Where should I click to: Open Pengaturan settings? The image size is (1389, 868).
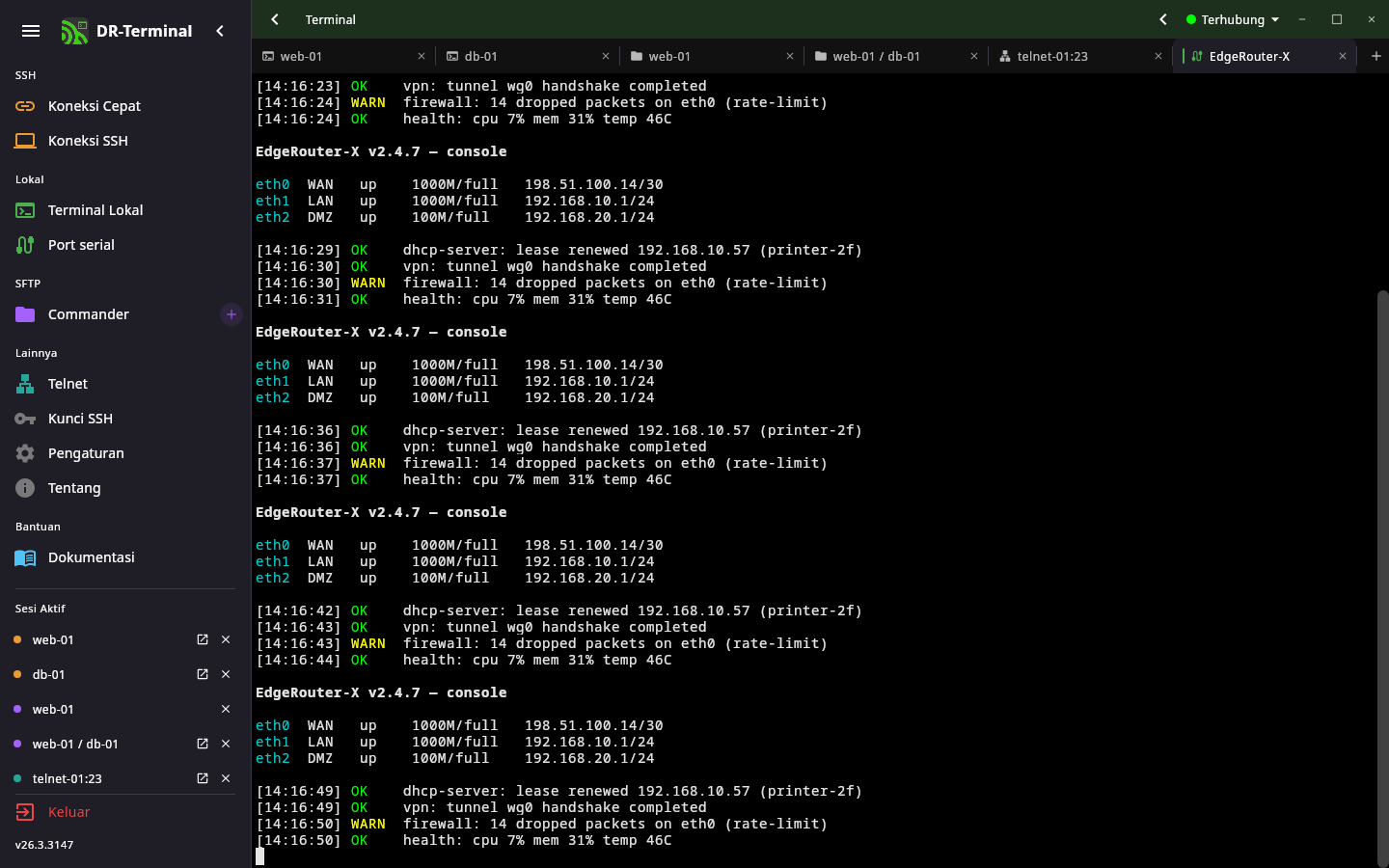coord(125,453)
